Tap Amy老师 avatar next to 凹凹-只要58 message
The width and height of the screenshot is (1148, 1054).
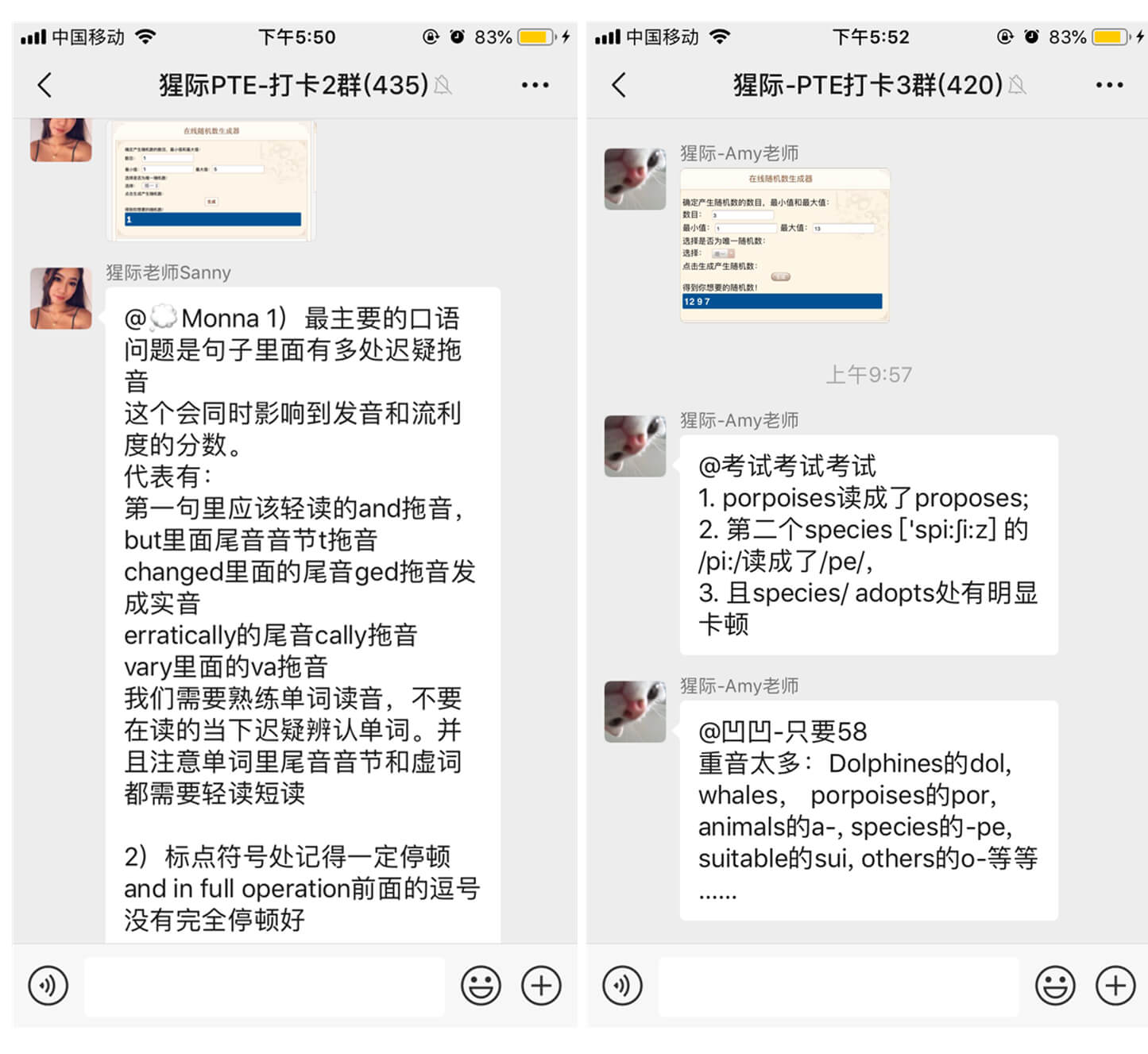[635, 711]
